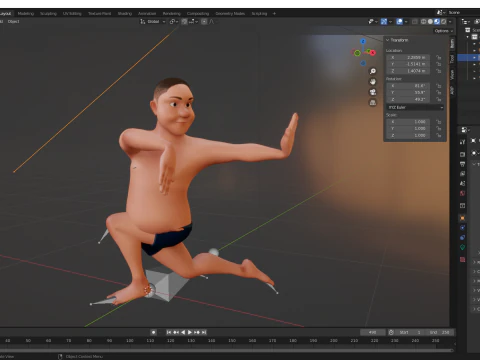The image size is (480, 360).
Task: Click the blue Z axis gizmo handle
Action: 363,41
